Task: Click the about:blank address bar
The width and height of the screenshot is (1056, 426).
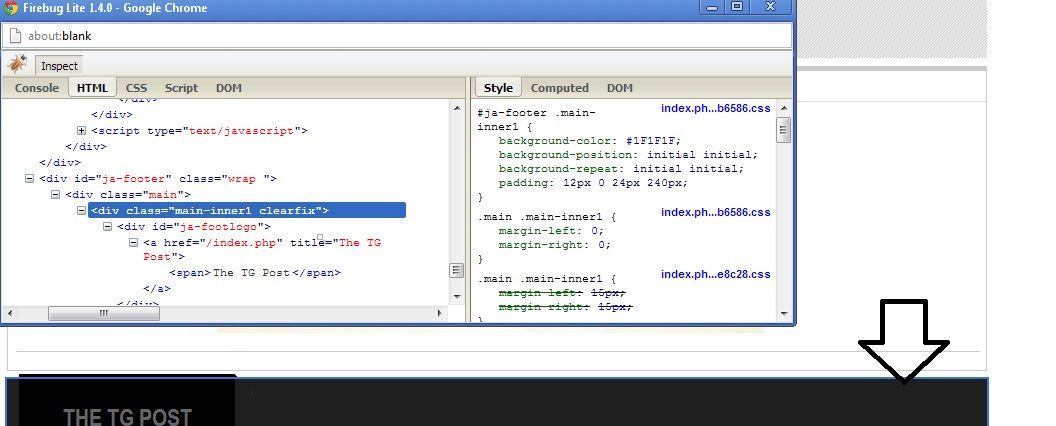Action: point(397,36)
